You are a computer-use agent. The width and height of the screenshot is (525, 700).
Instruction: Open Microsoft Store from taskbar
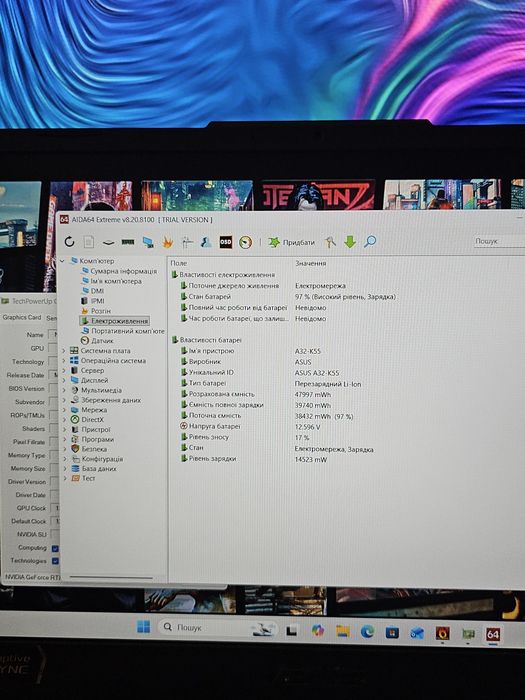click(x=392, y=632)
